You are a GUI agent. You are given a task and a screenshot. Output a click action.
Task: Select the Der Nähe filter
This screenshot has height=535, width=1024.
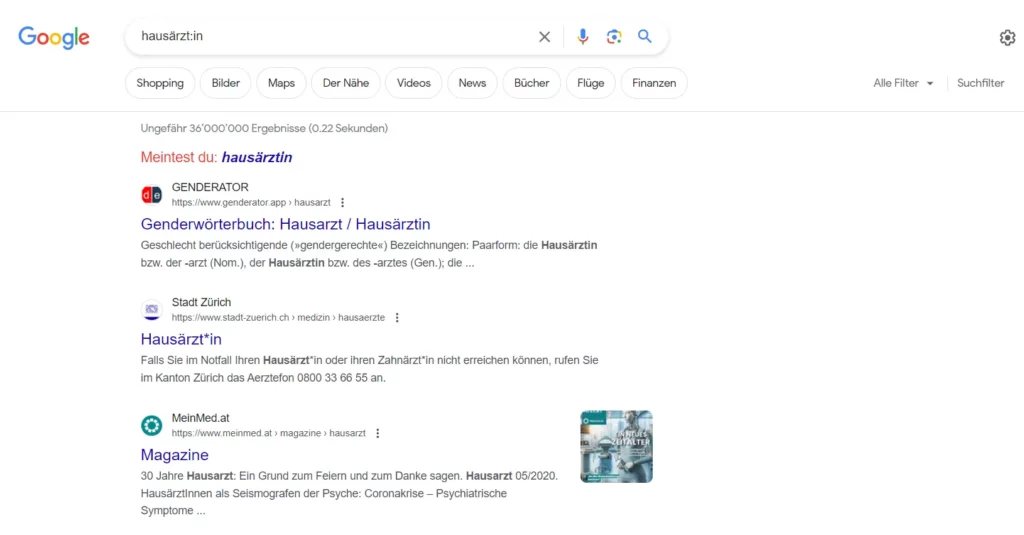tap(345, 83)
